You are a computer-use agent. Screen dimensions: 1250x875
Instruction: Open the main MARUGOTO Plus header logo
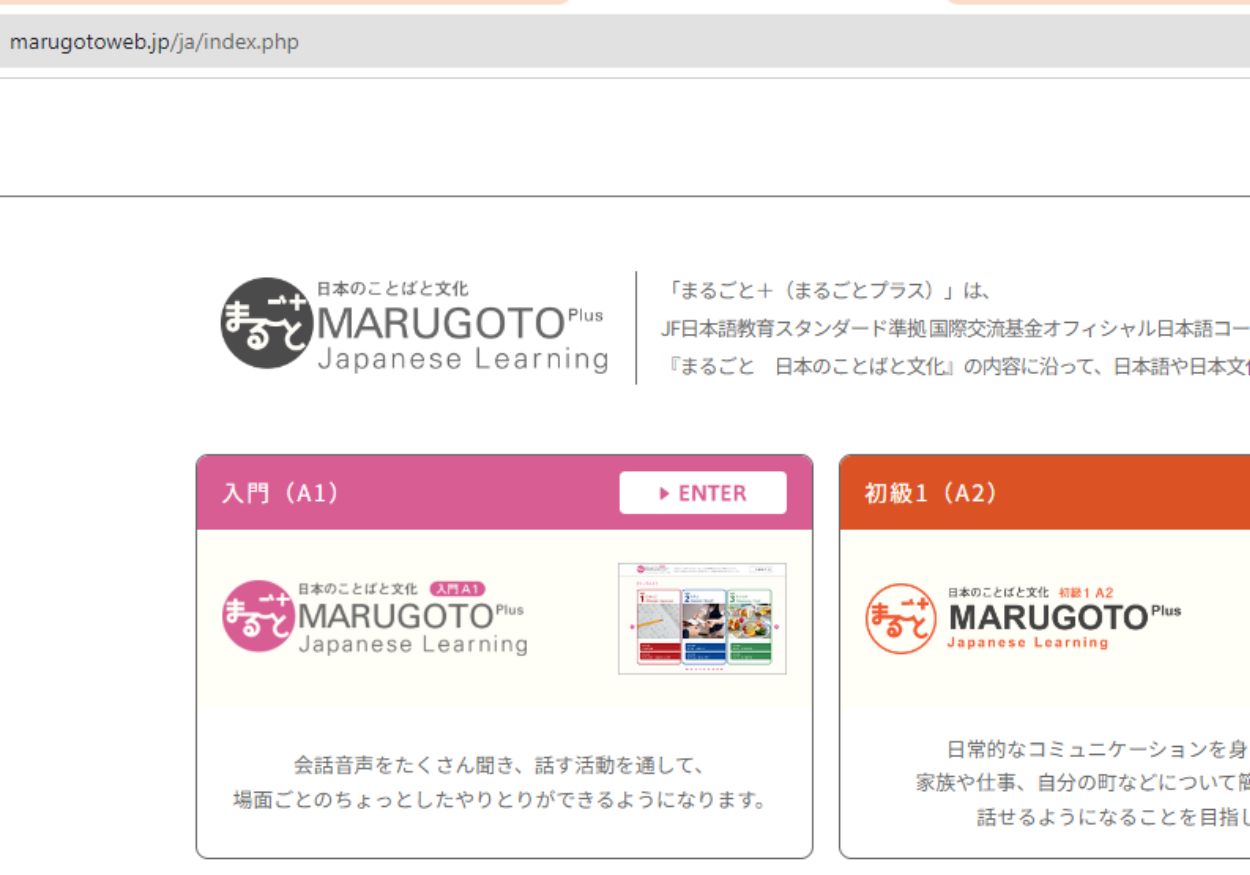414,326
